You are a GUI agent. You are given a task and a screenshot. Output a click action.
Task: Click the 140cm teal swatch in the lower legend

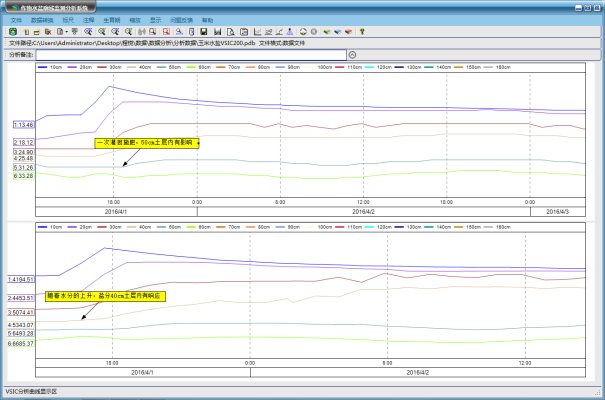pyautogui.click(x=429, y=227)
